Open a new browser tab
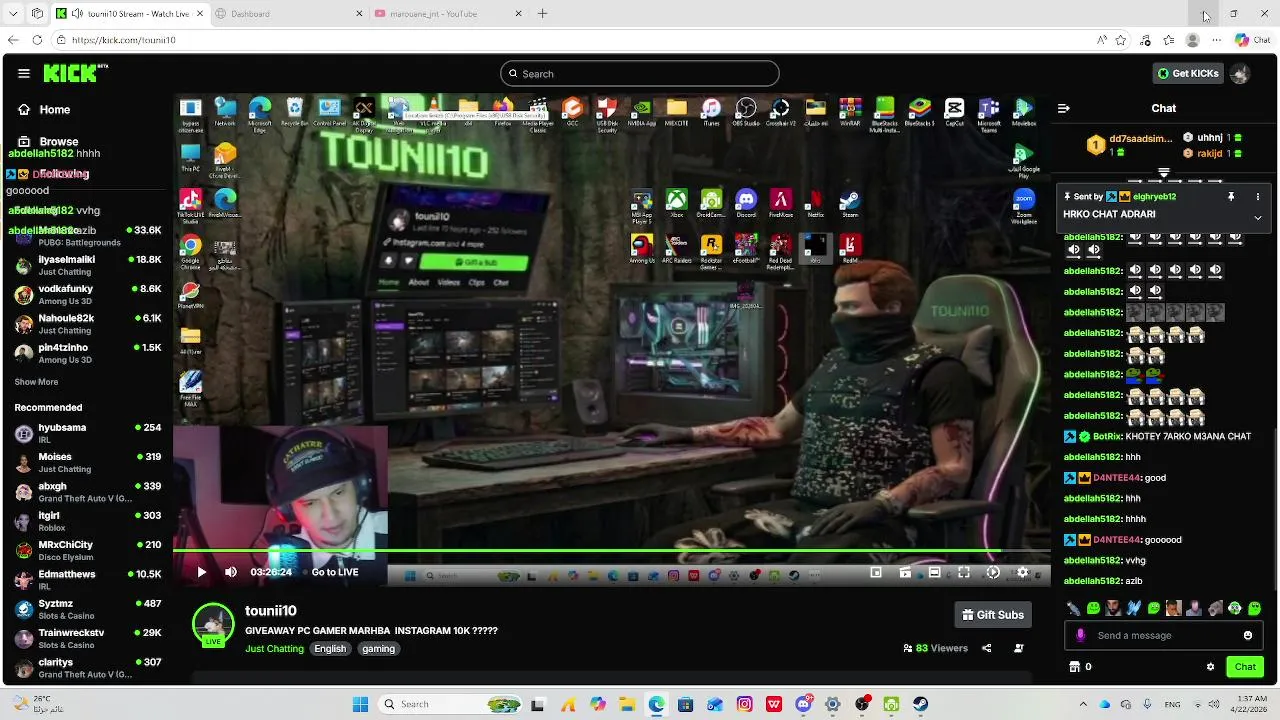Image resolution: width=1280 pixels, height=720 pixels. [x=542, y=14]
